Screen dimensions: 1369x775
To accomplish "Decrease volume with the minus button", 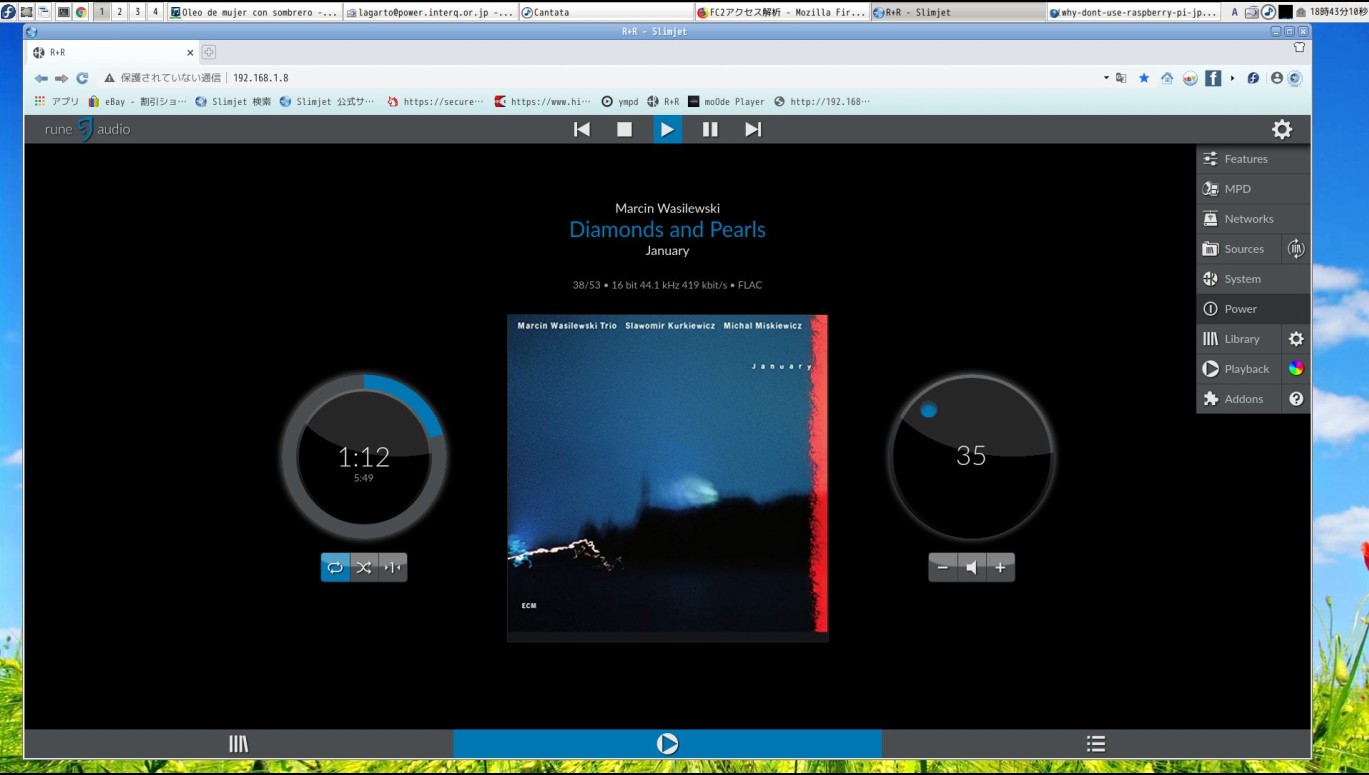I will pyautogui.click(x=942, y=567).
